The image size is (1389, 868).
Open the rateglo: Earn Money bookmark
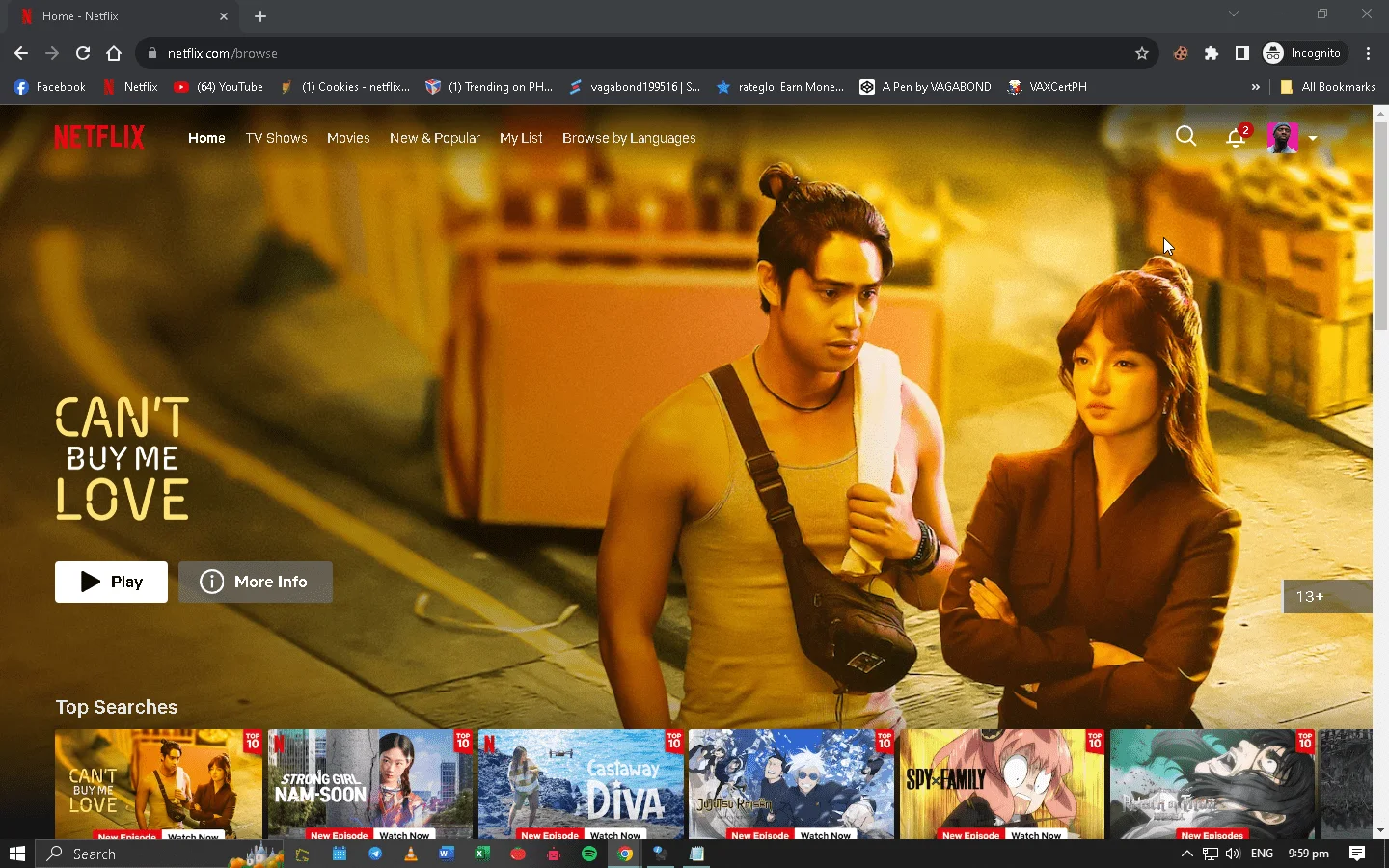click(x=780, y=87)
